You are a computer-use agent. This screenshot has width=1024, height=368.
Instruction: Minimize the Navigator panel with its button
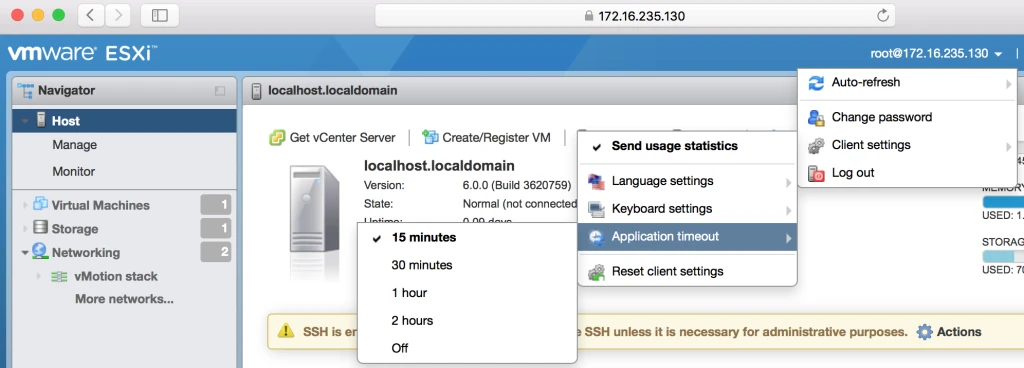click(220, 91)
